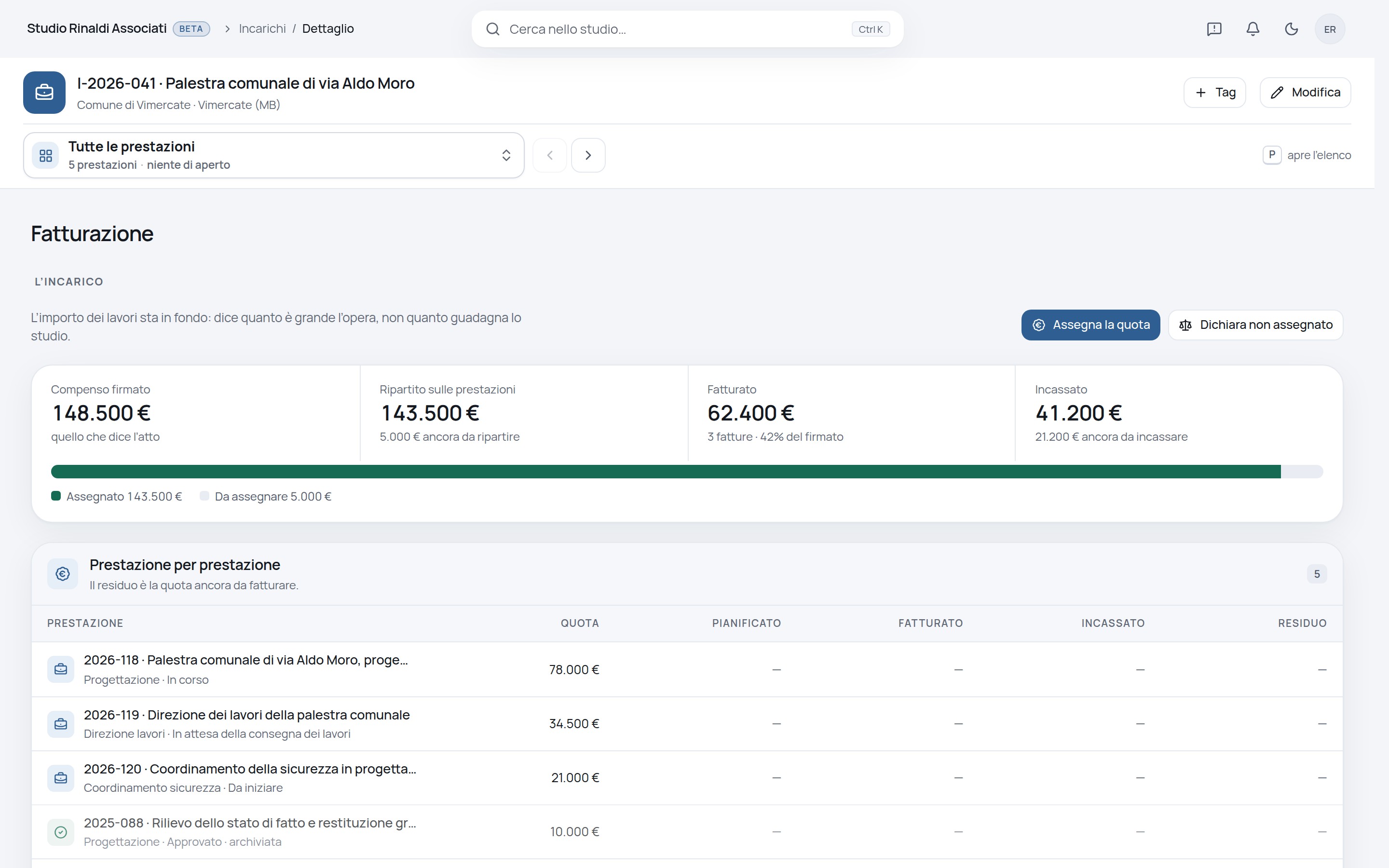Open row 2026-119 Direzione dei lavori
This screenshot has width=1389, height=868.
pyautogui.click(x=687, y=724)
